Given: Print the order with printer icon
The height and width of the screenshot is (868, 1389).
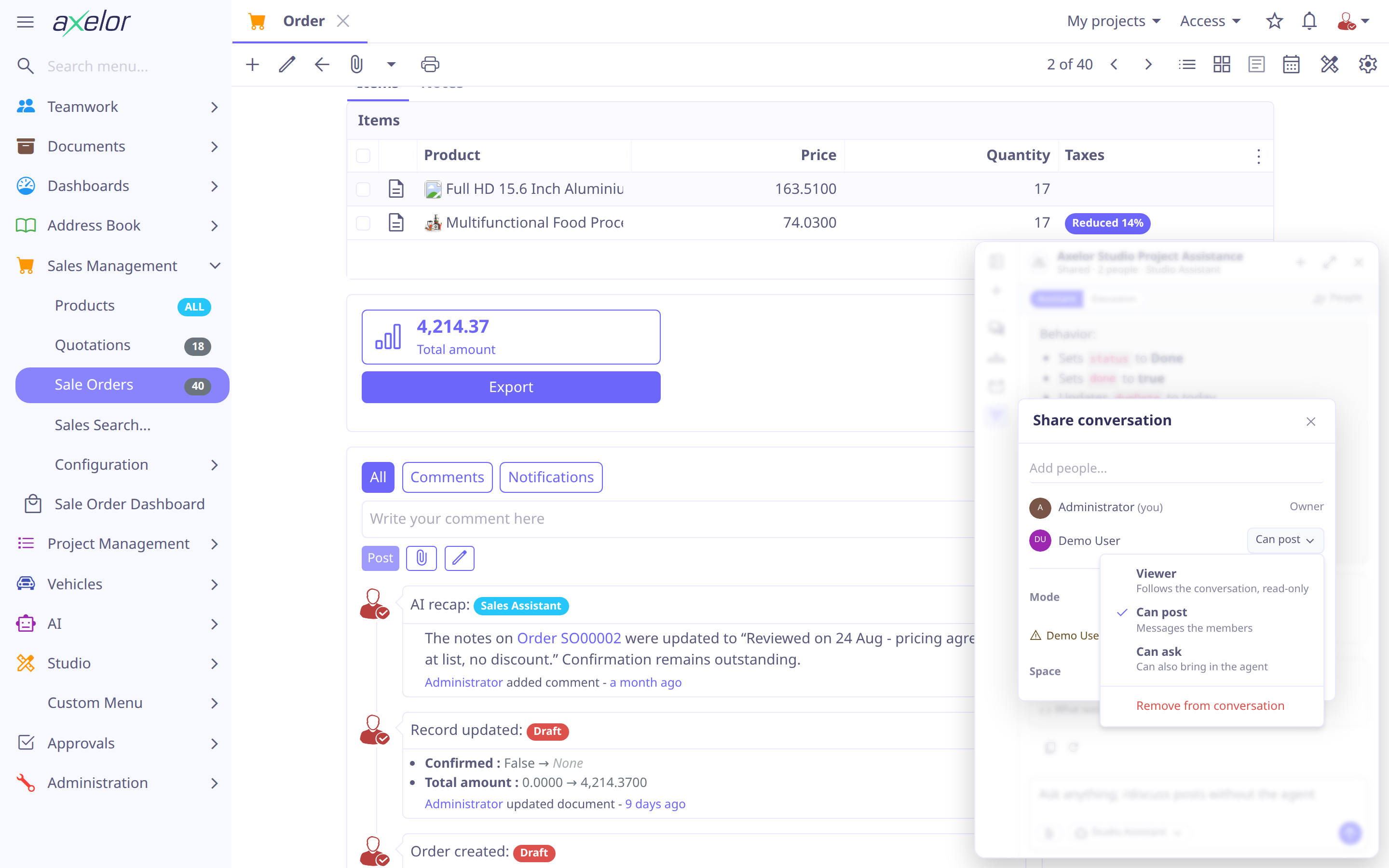Looking at the screenshot, I should 430,64.
